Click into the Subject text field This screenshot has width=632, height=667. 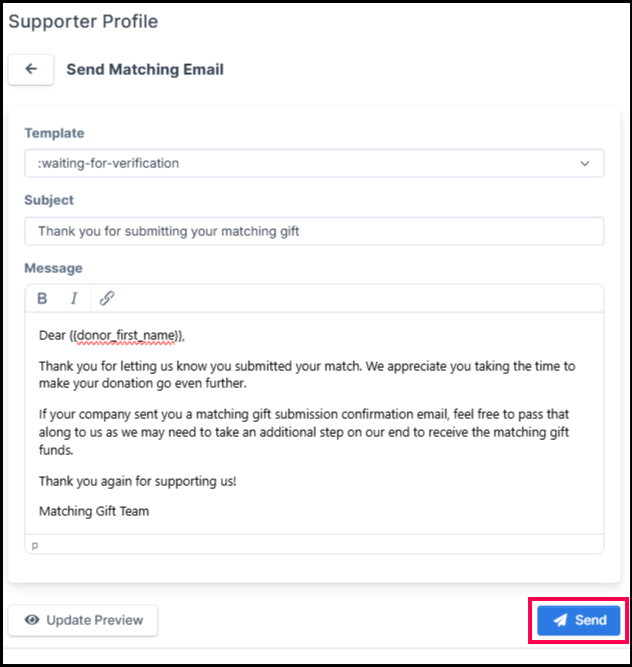click(x=314, y=231)
